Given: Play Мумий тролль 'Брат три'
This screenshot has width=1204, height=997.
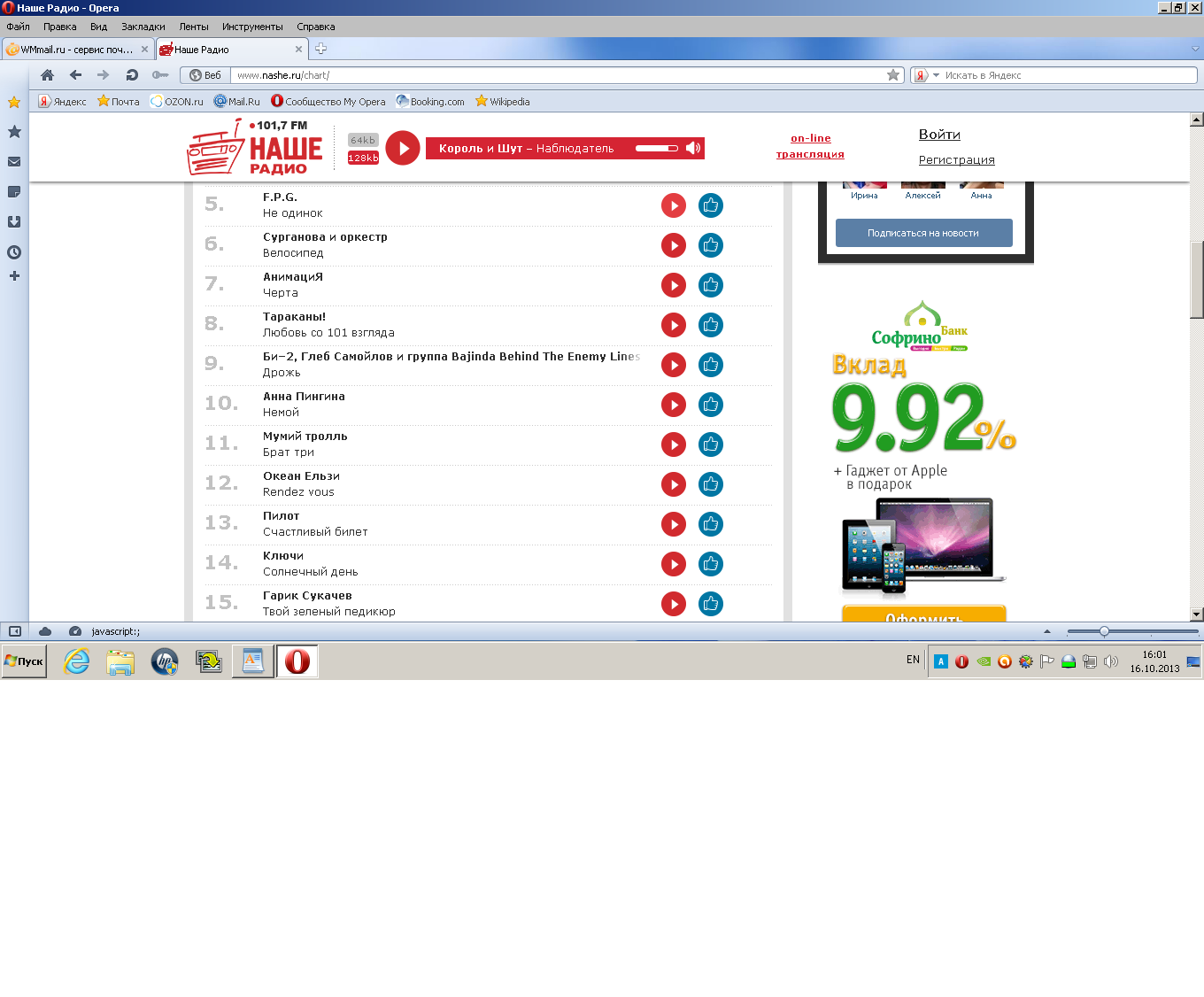Looking at the screenshot, I should [x=674, y=444].
